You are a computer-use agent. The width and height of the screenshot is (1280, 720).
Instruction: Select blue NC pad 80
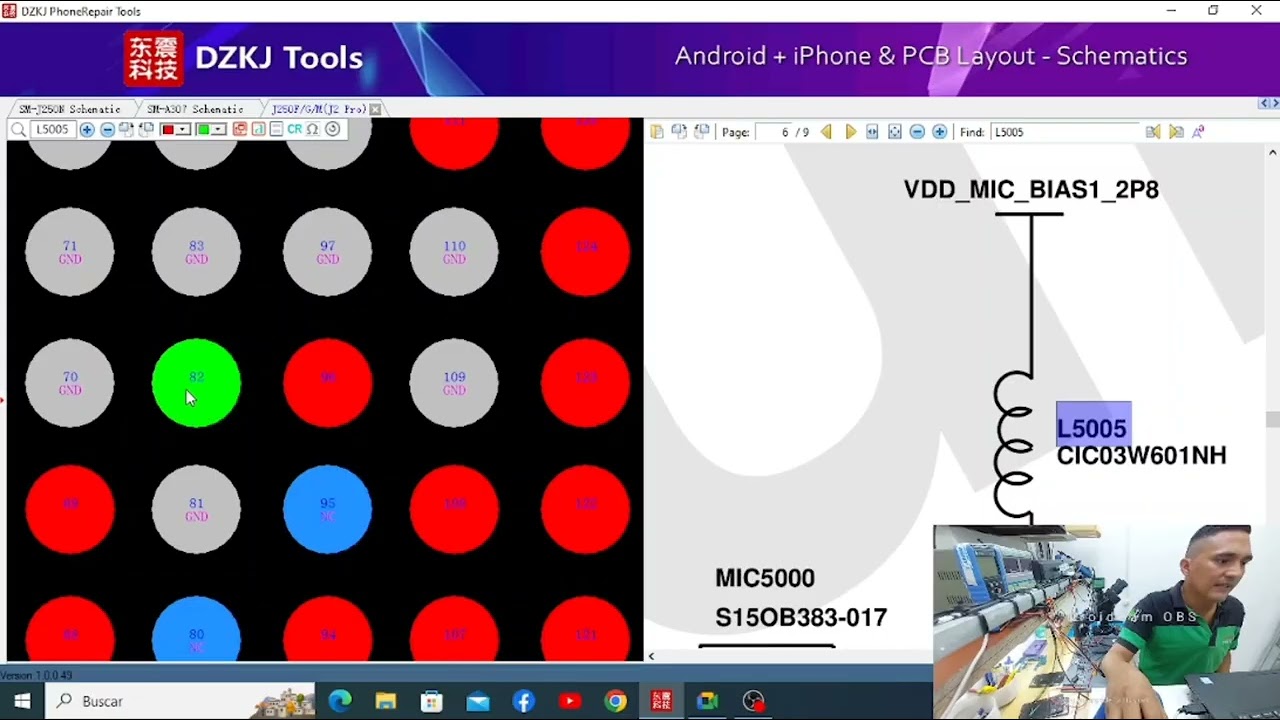tap(196, 630)
